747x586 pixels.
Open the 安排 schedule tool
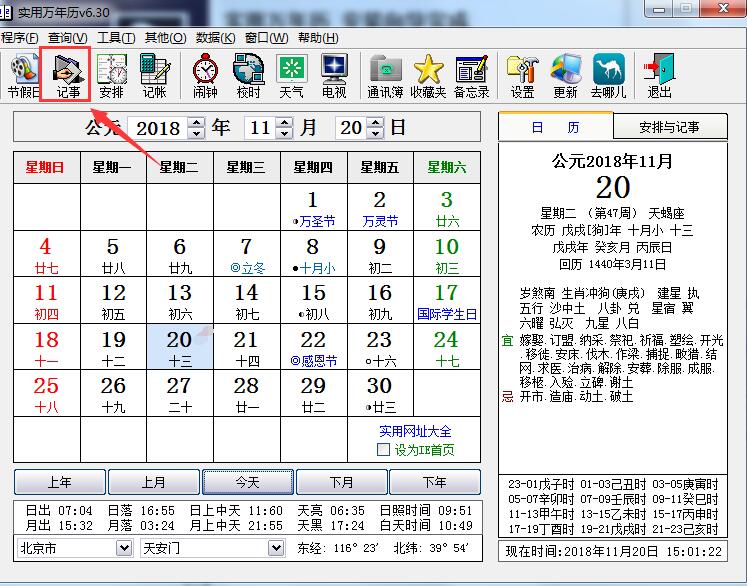[x=111, y=76]
